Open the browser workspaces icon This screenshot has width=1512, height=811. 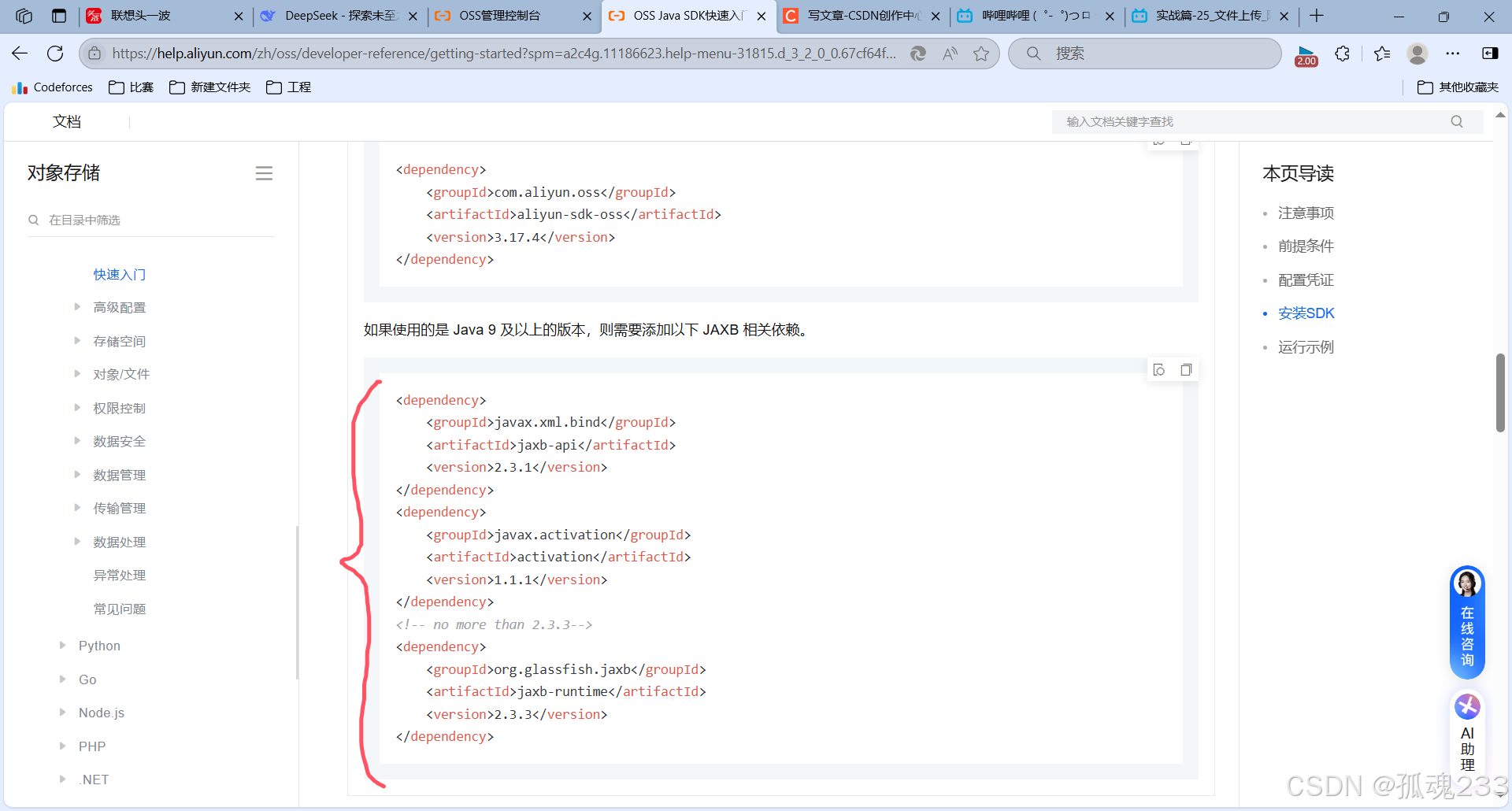[24, 16]
